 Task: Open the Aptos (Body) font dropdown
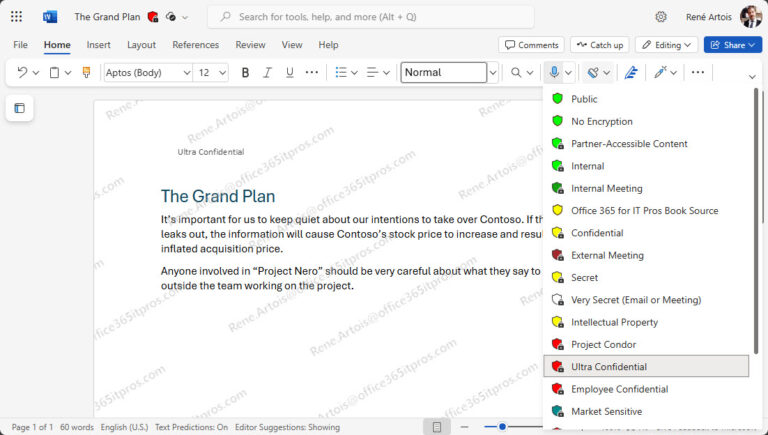(147, 72)
